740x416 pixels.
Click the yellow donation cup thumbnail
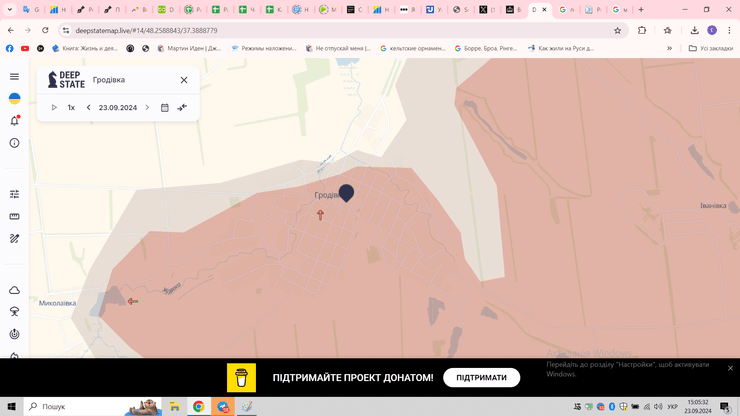coord(241,378)
